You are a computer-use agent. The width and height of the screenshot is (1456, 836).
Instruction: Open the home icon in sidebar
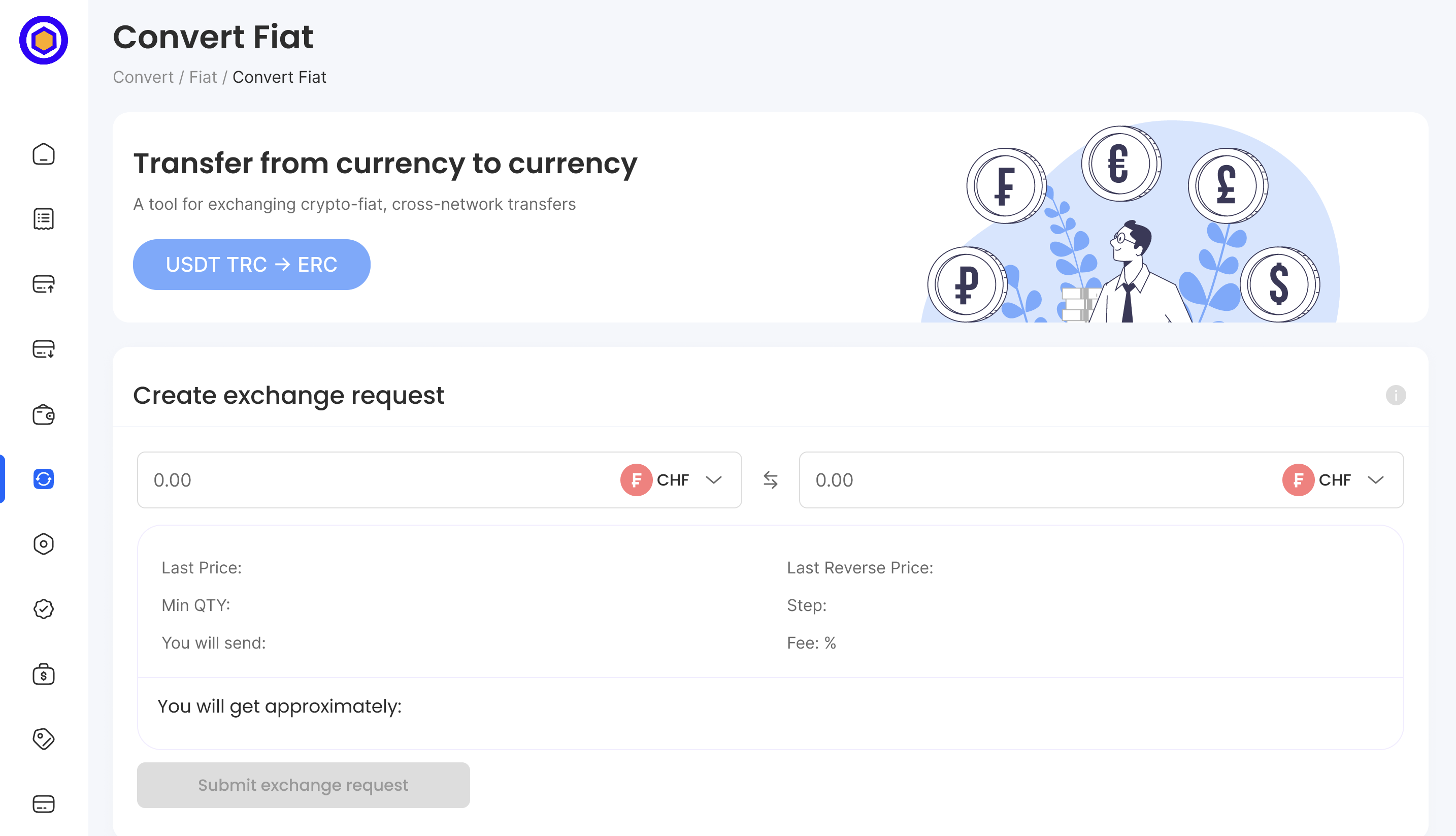[x=44, y=154]
